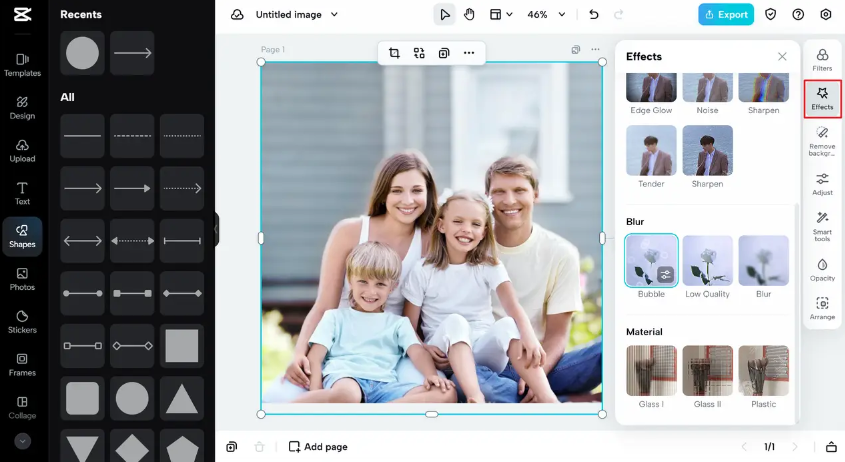Open the Collage sidebar tab
This screenshot has height=462, width=845.
(22, 408)
